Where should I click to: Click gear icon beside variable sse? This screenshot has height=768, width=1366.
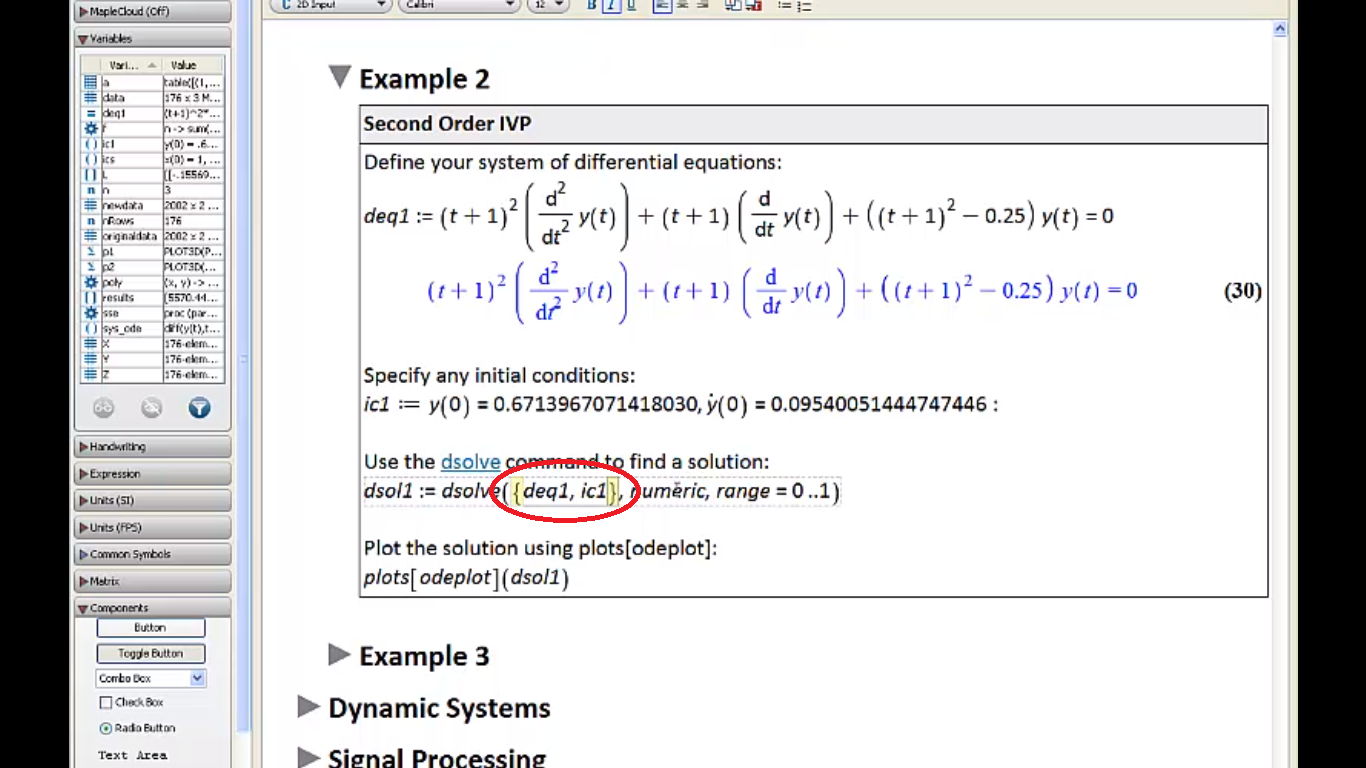tap(91, 313)
